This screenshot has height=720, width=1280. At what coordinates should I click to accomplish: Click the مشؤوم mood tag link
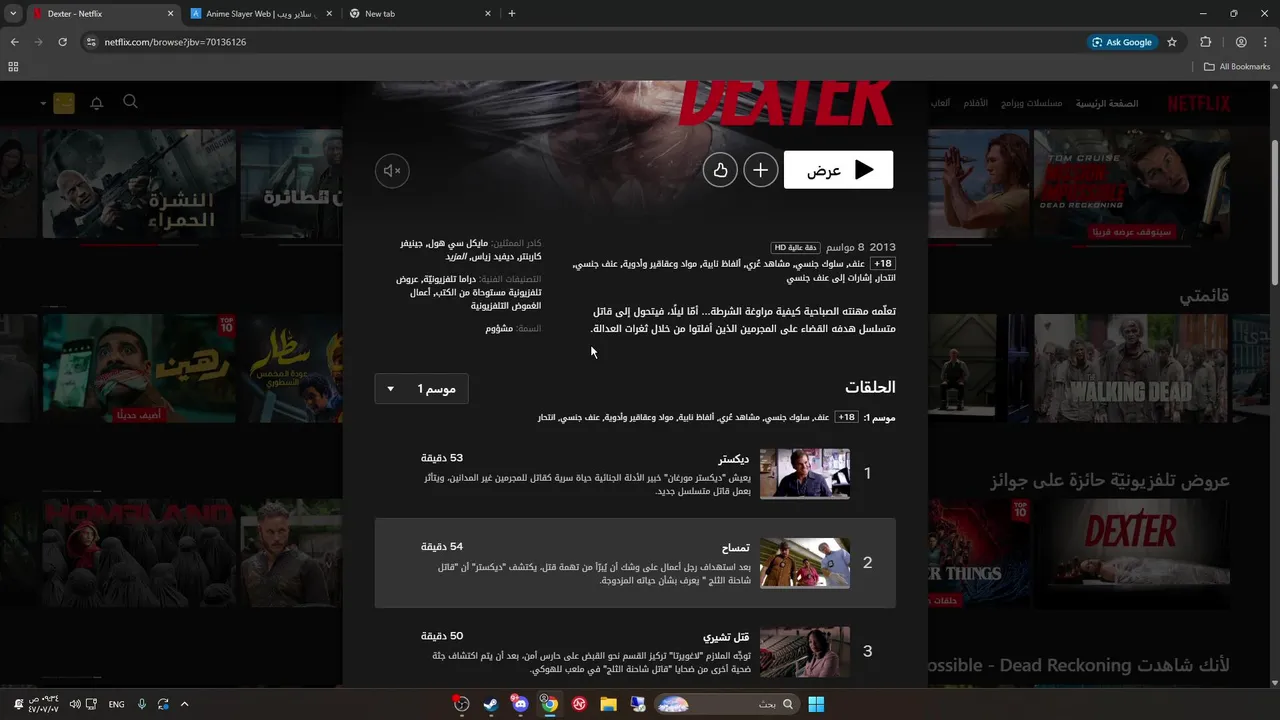499,328
